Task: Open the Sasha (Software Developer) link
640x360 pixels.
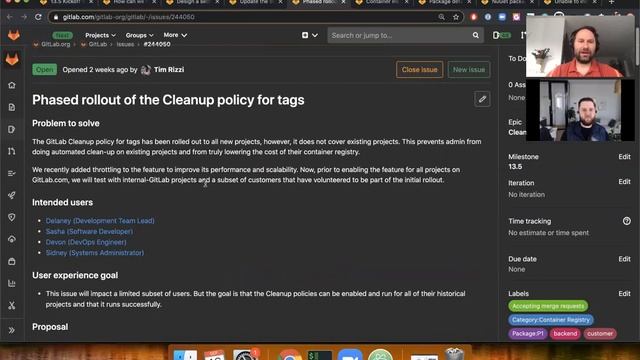Action: (x=89, y=231)
